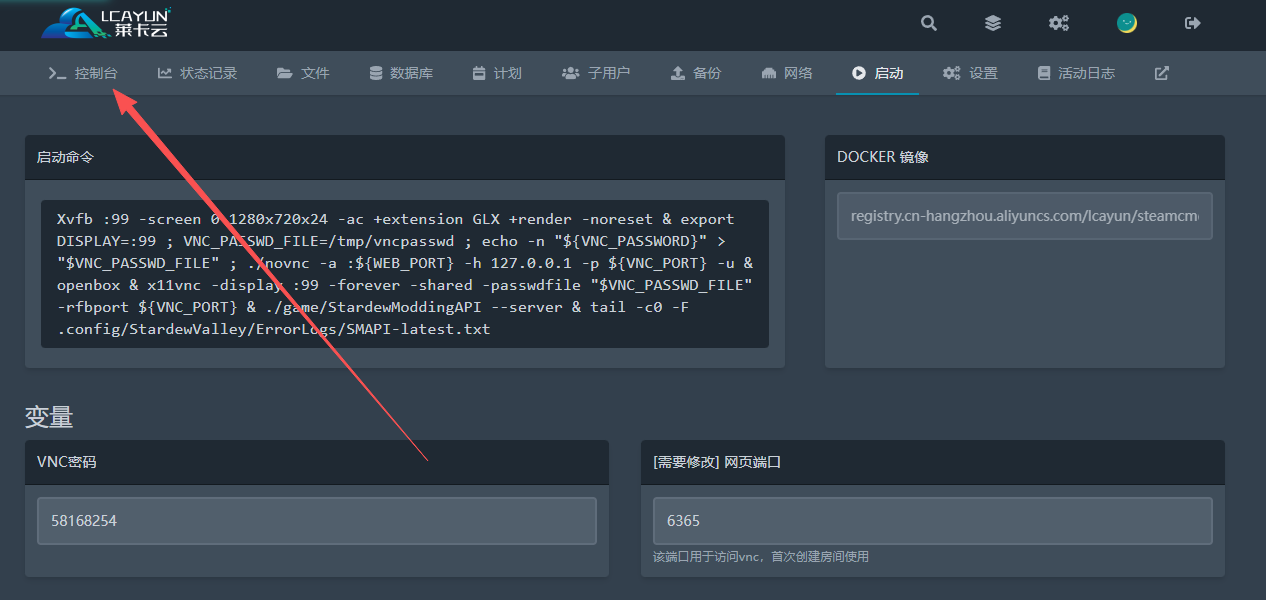Switch to the 状态记录 tab
The width and height of the screenshot is (1266, 600).
(x=197, y=73)
